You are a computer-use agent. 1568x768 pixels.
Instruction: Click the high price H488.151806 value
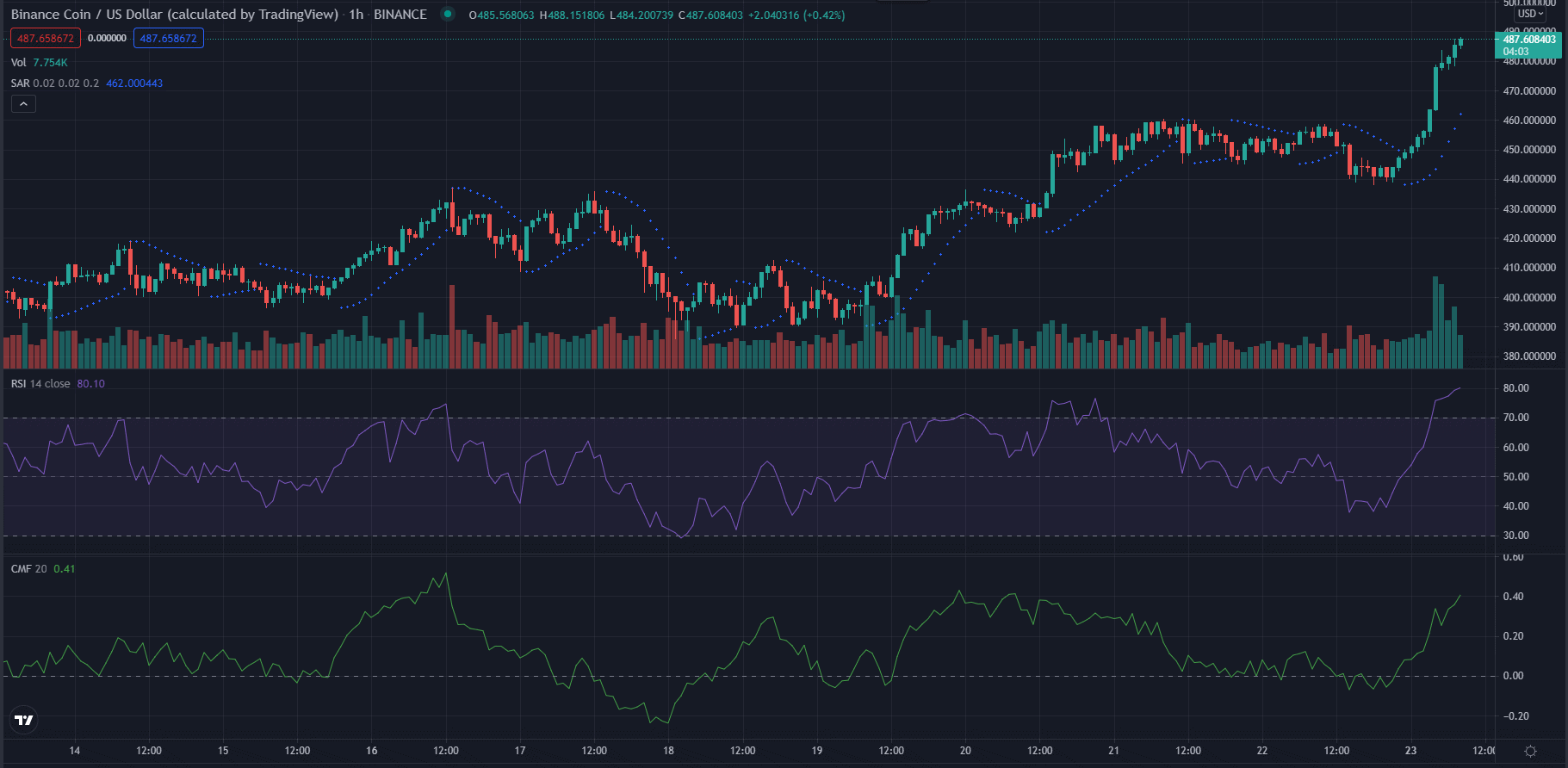coord(572,15)
